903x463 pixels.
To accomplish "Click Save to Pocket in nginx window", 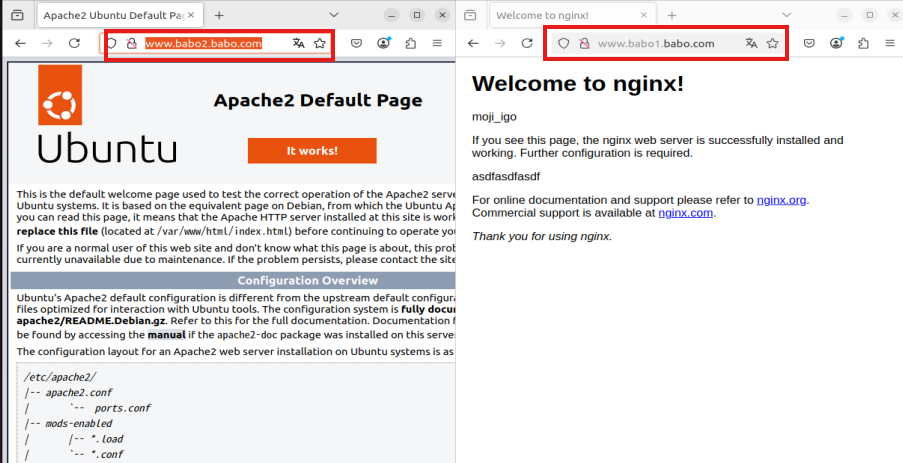I will coord(809,44).
